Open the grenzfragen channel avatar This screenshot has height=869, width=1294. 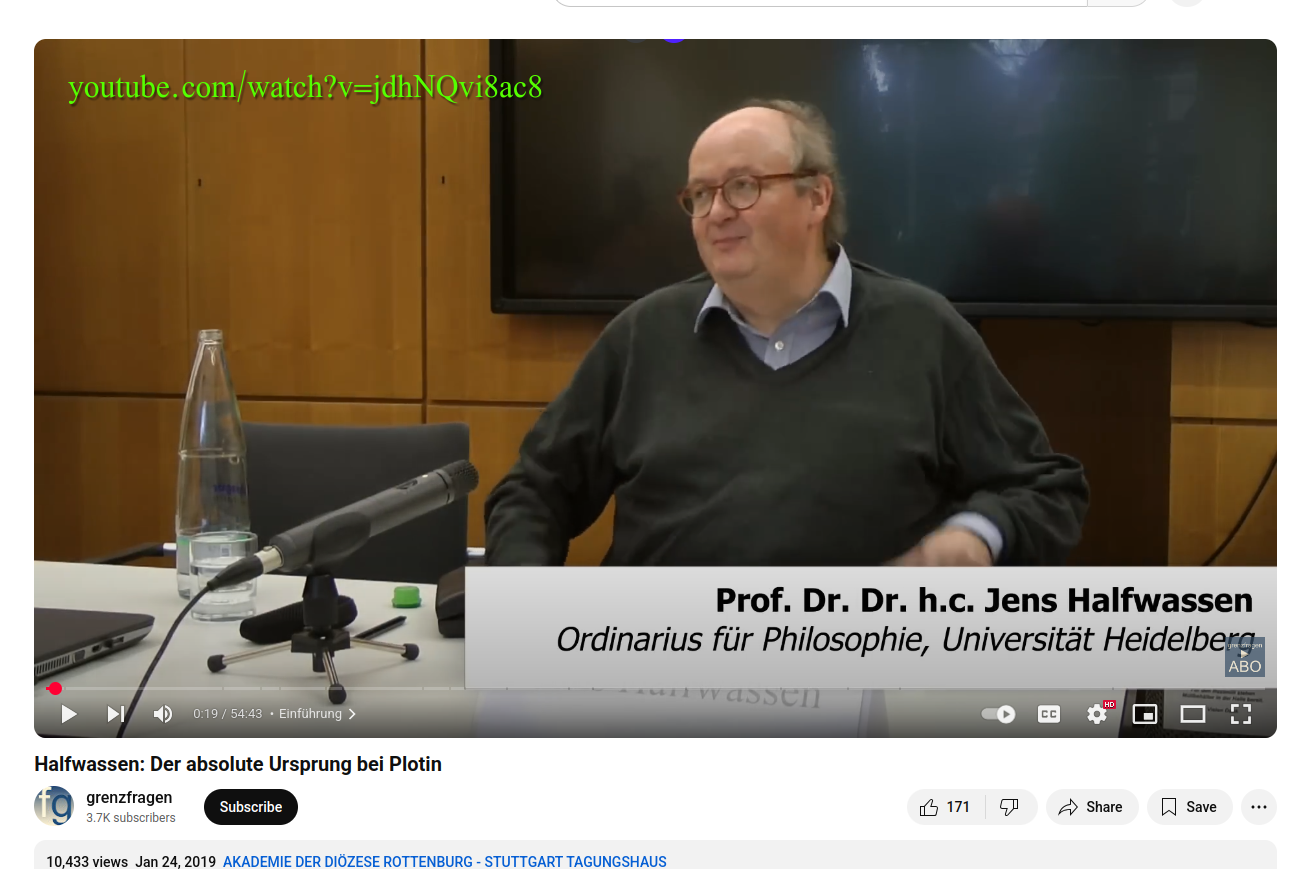click(x=54, y=806)
